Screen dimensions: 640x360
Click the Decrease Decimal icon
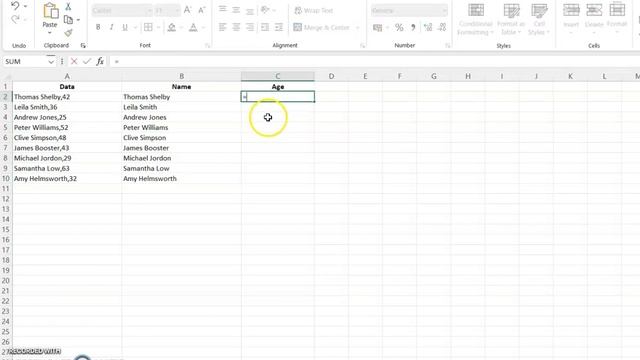[442, 27]
